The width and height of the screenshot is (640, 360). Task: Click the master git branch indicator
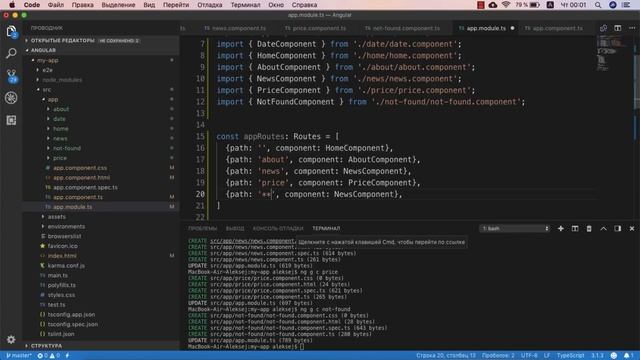point(19,356)
